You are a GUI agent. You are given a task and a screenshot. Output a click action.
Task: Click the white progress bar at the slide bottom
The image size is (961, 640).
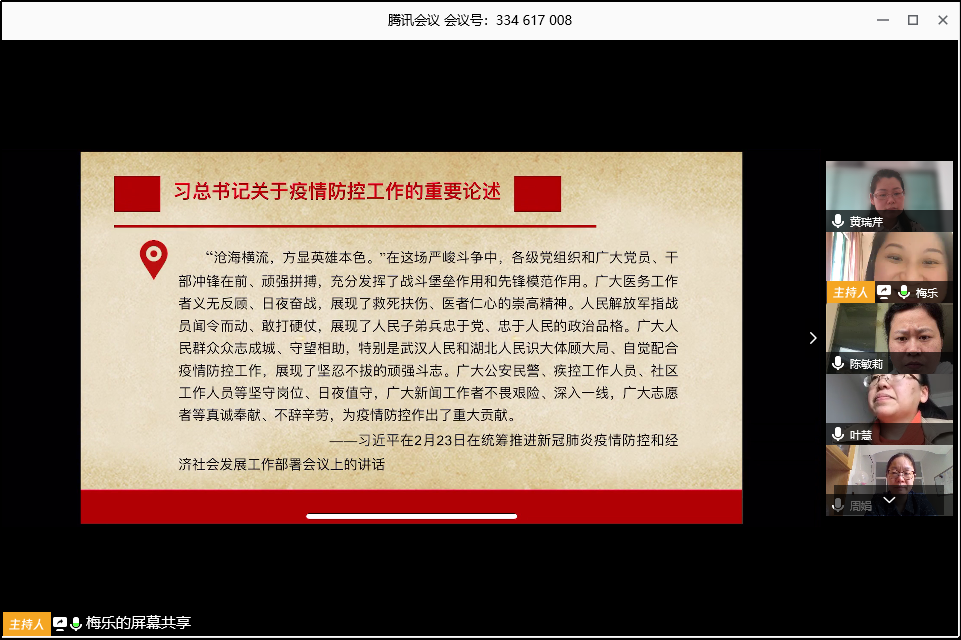[x=411, y=516]
